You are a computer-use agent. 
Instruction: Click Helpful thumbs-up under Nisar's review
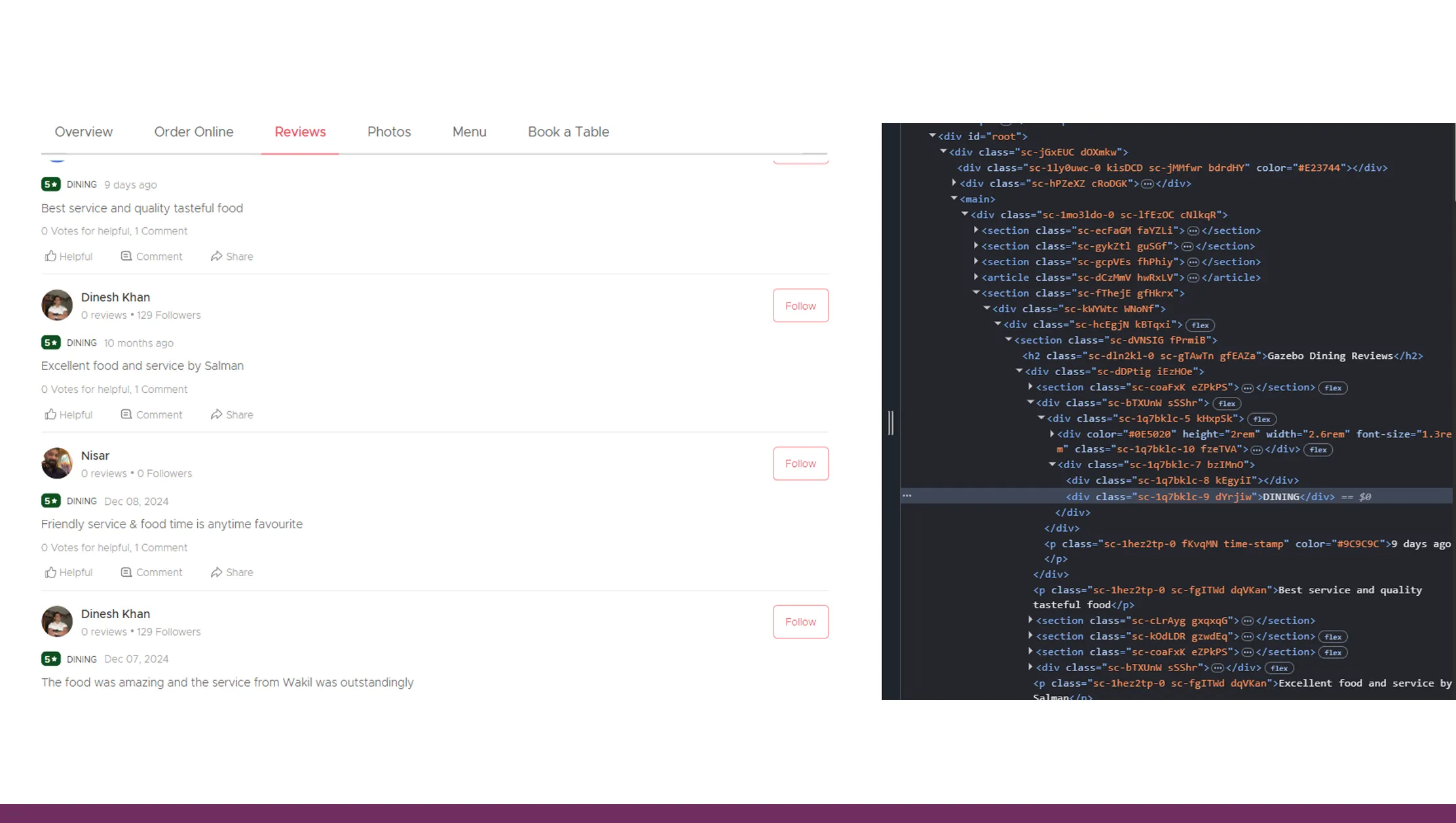(x=50, y=572)
